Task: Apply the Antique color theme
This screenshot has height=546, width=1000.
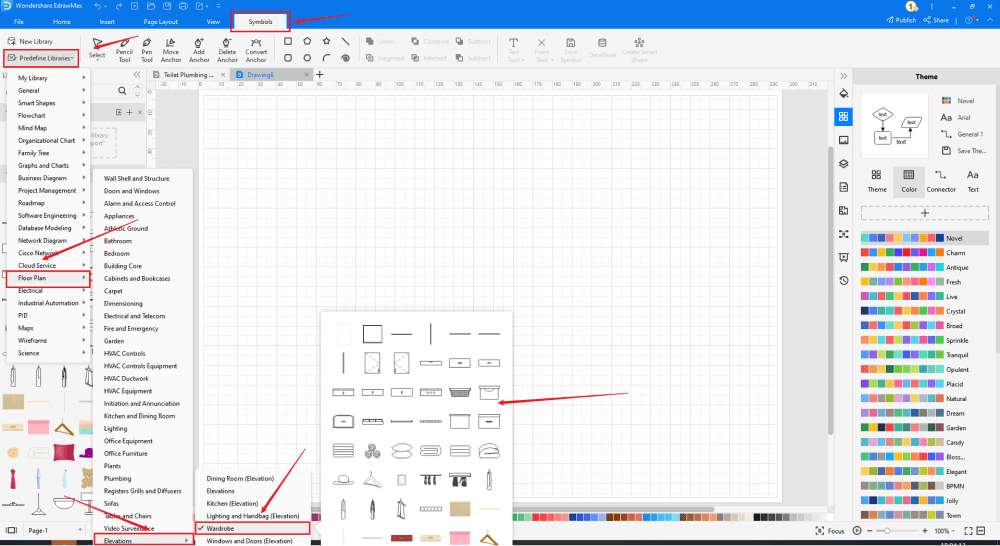Action: pos(924,267)
